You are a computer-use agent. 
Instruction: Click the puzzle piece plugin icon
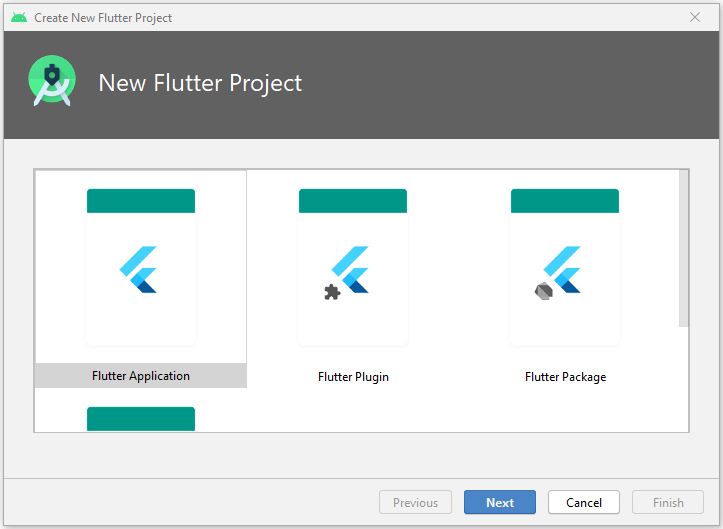[332, 292]
